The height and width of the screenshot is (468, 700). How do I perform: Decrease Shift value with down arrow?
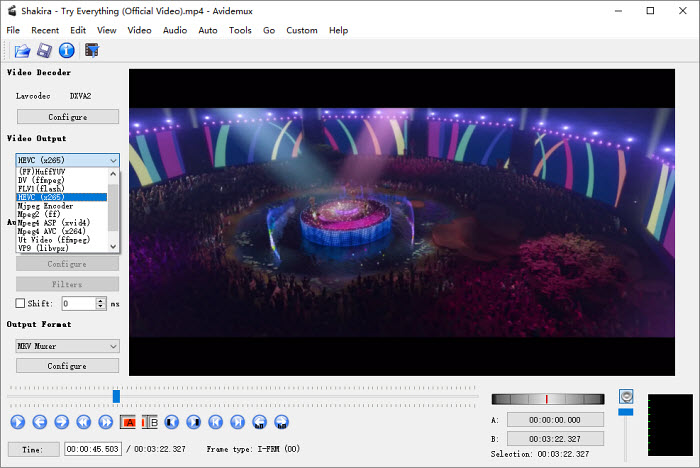click(101, 307)
